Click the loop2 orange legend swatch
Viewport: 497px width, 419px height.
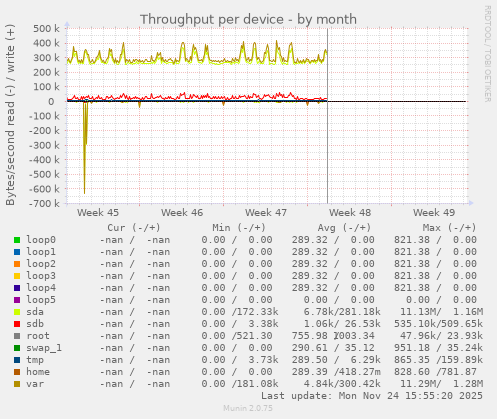17,264
